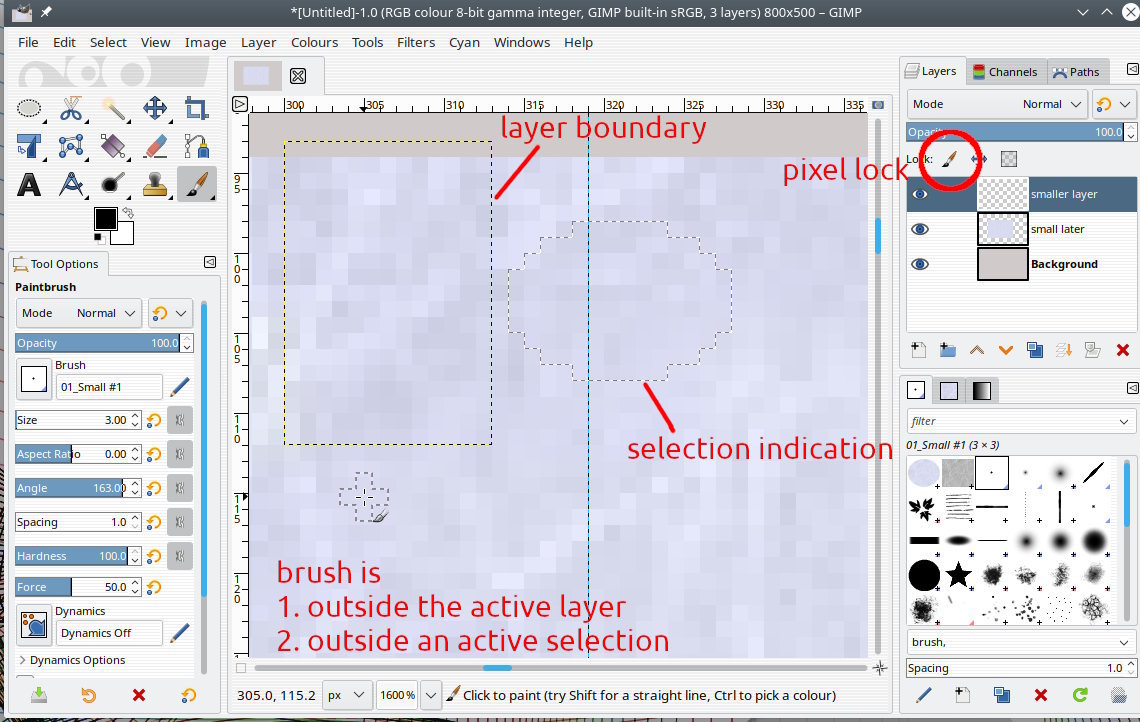Hide the smaller layer eye icon
Screen dimensions: 1140x722
pyautogui.click(x=920, y=194)
